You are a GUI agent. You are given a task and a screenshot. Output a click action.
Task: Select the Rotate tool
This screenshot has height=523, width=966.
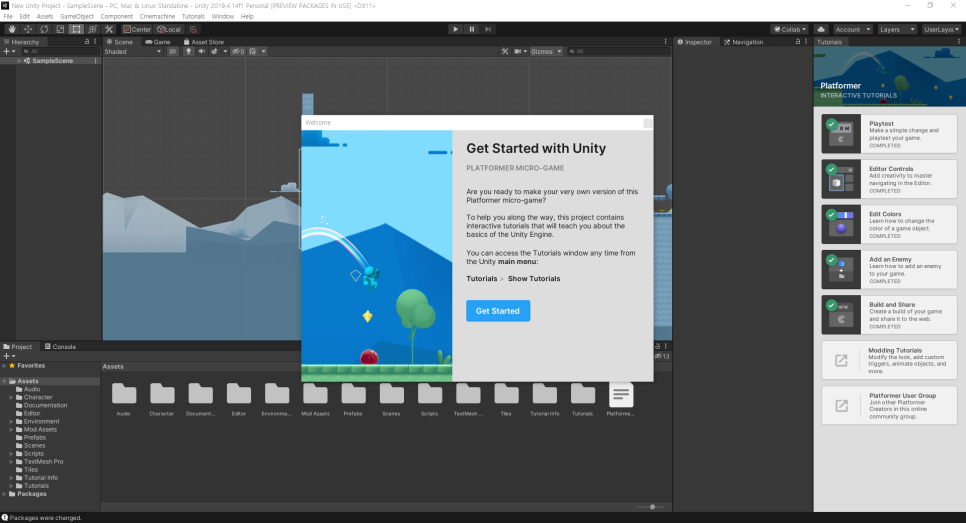point(44,29)
